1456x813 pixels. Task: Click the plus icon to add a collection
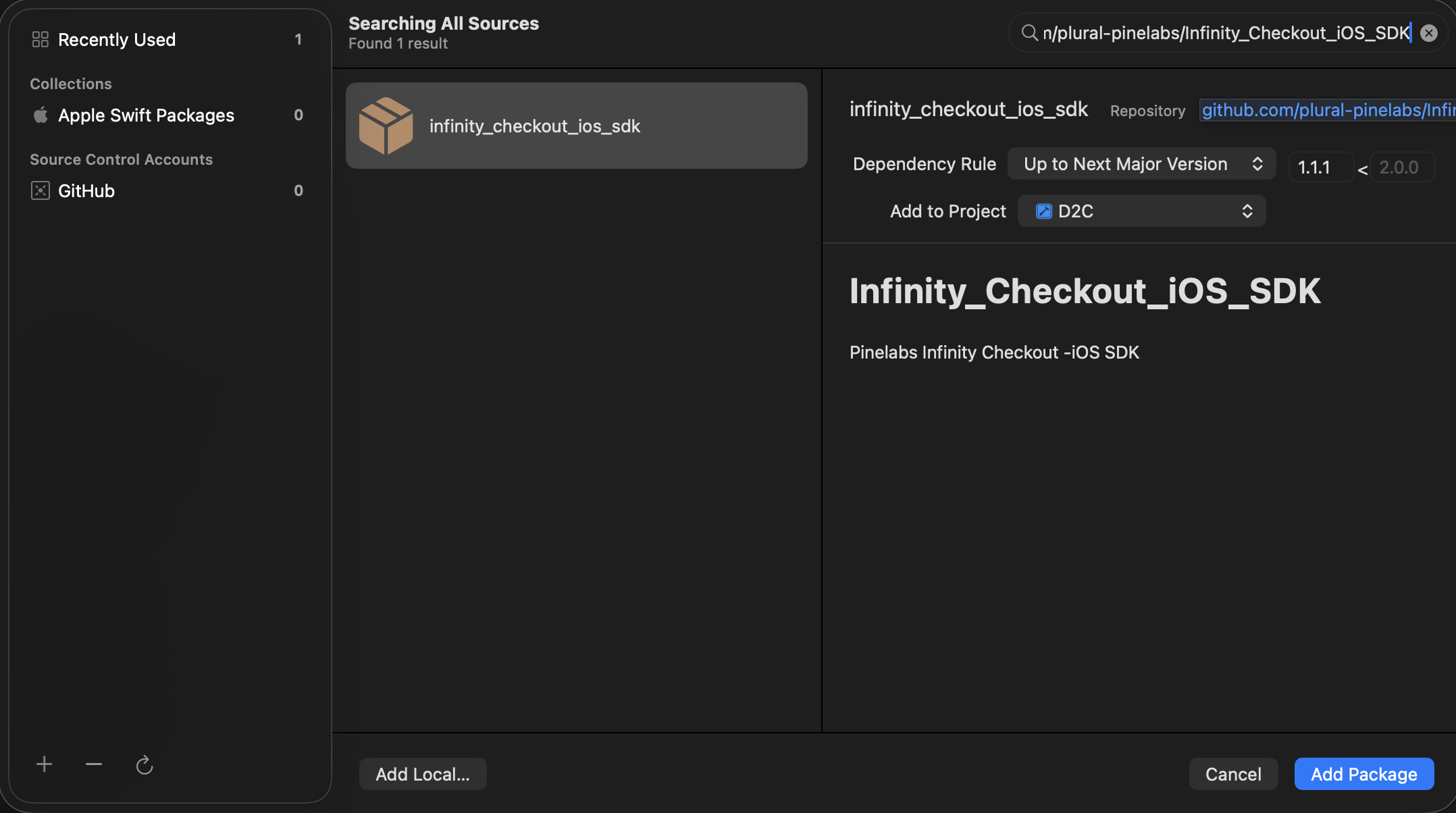45,764
